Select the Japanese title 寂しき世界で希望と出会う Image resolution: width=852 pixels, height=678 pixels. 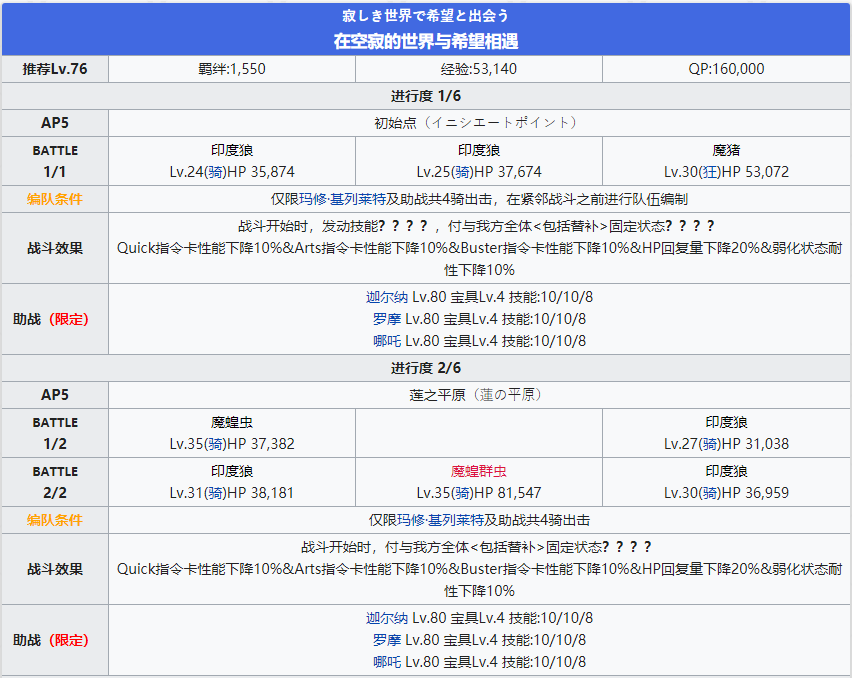pyautogui.click(x=425, y=16)
